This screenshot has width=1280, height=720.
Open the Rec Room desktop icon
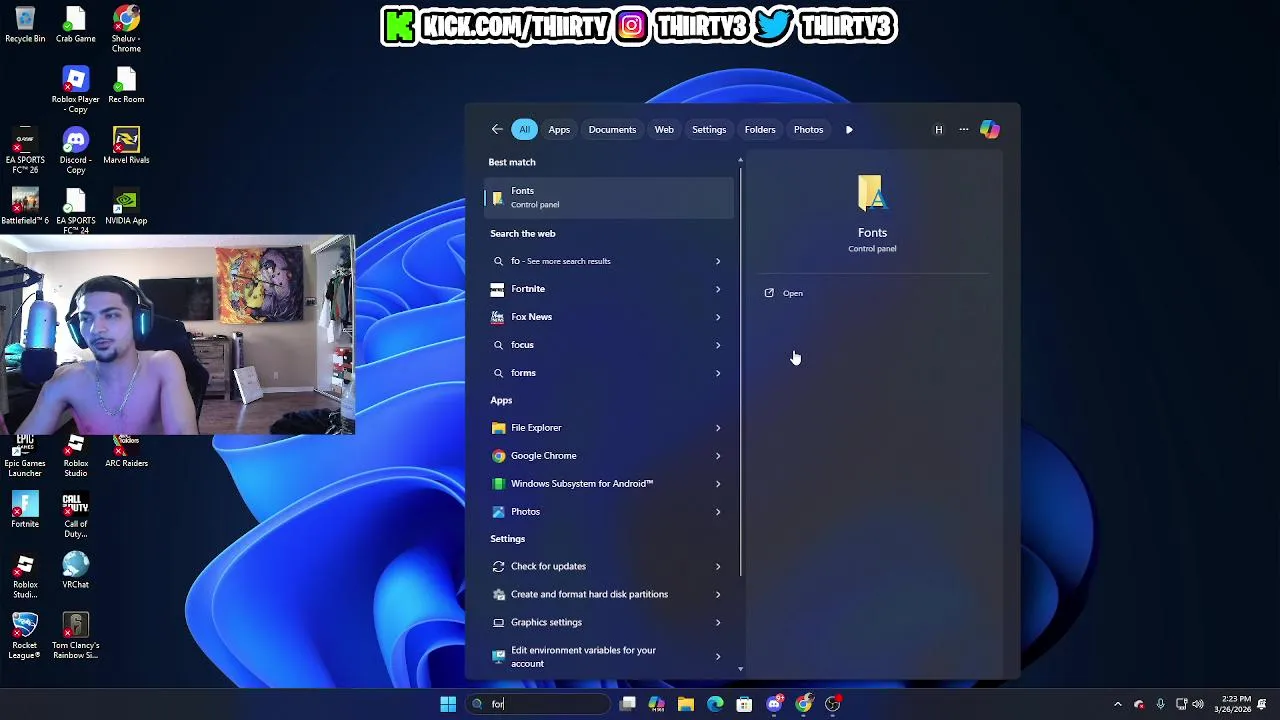point(126,85)
